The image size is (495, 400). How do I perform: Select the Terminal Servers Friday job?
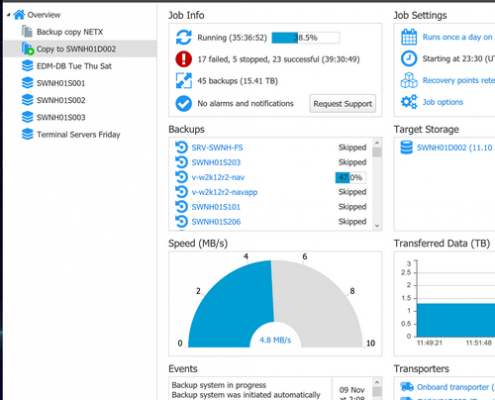point(78,135)
